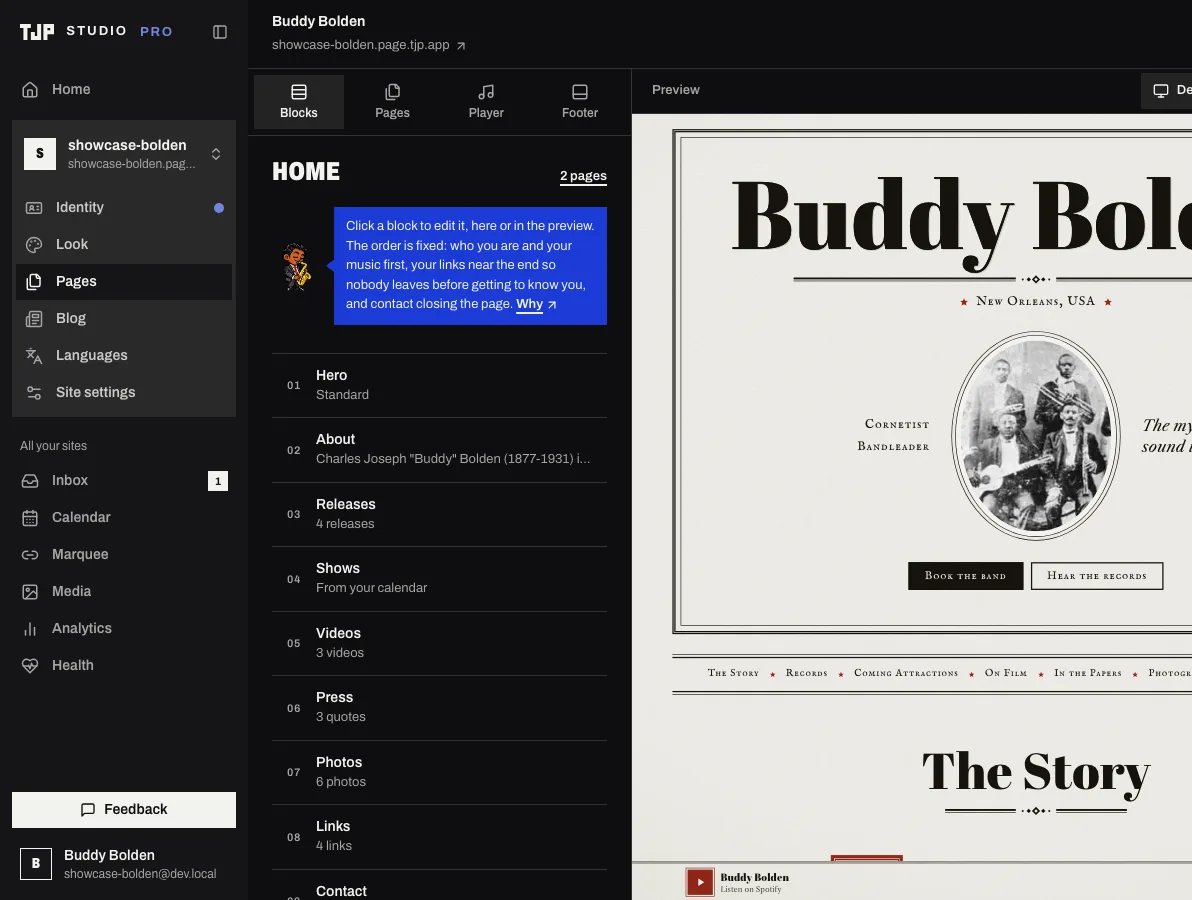
Task: Click the All your sites heading
Action: [53, 446]
